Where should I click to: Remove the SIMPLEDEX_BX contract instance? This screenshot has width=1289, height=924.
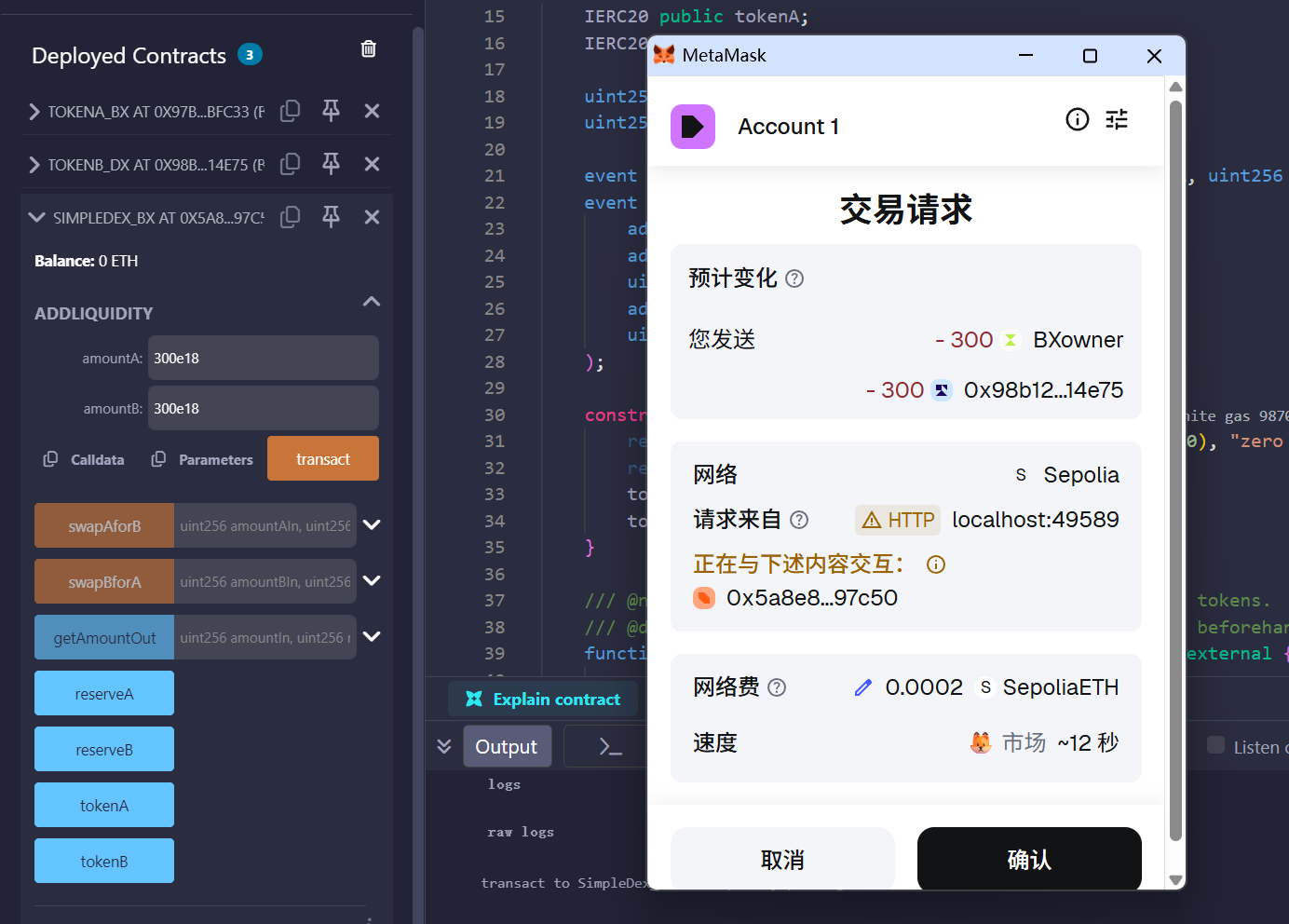372,217
